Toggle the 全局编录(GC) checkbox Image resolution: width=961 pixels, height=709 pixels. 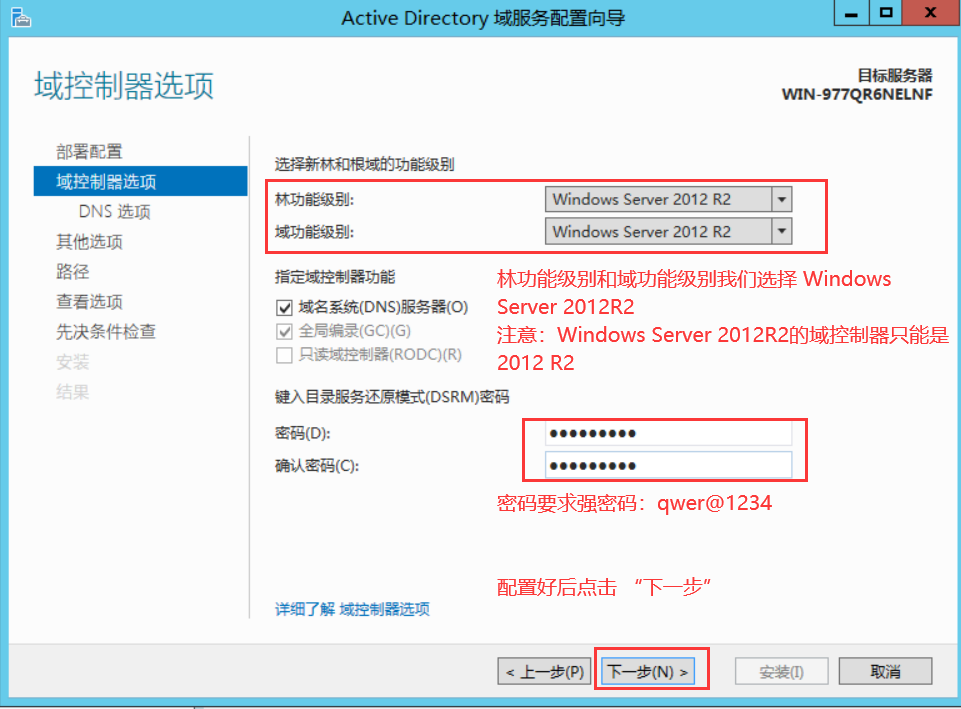point(284,332)
